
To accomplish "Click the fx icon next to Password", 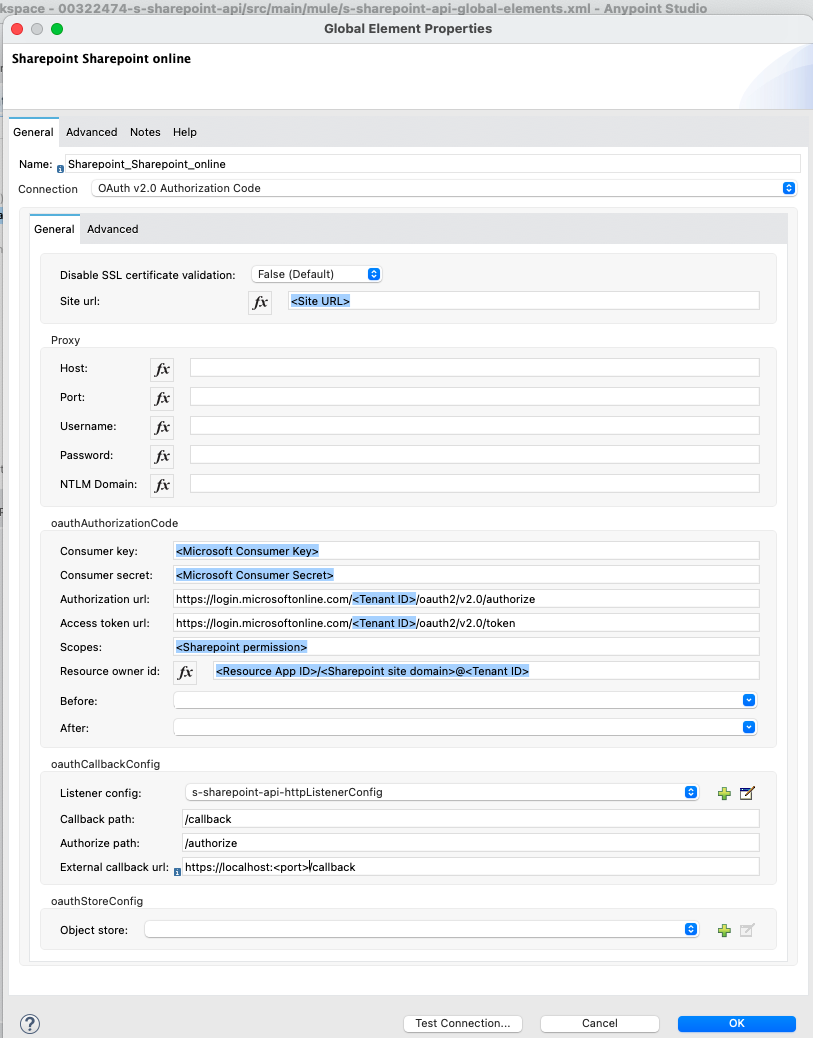I will pyautogui.click(x=162, y=456).
